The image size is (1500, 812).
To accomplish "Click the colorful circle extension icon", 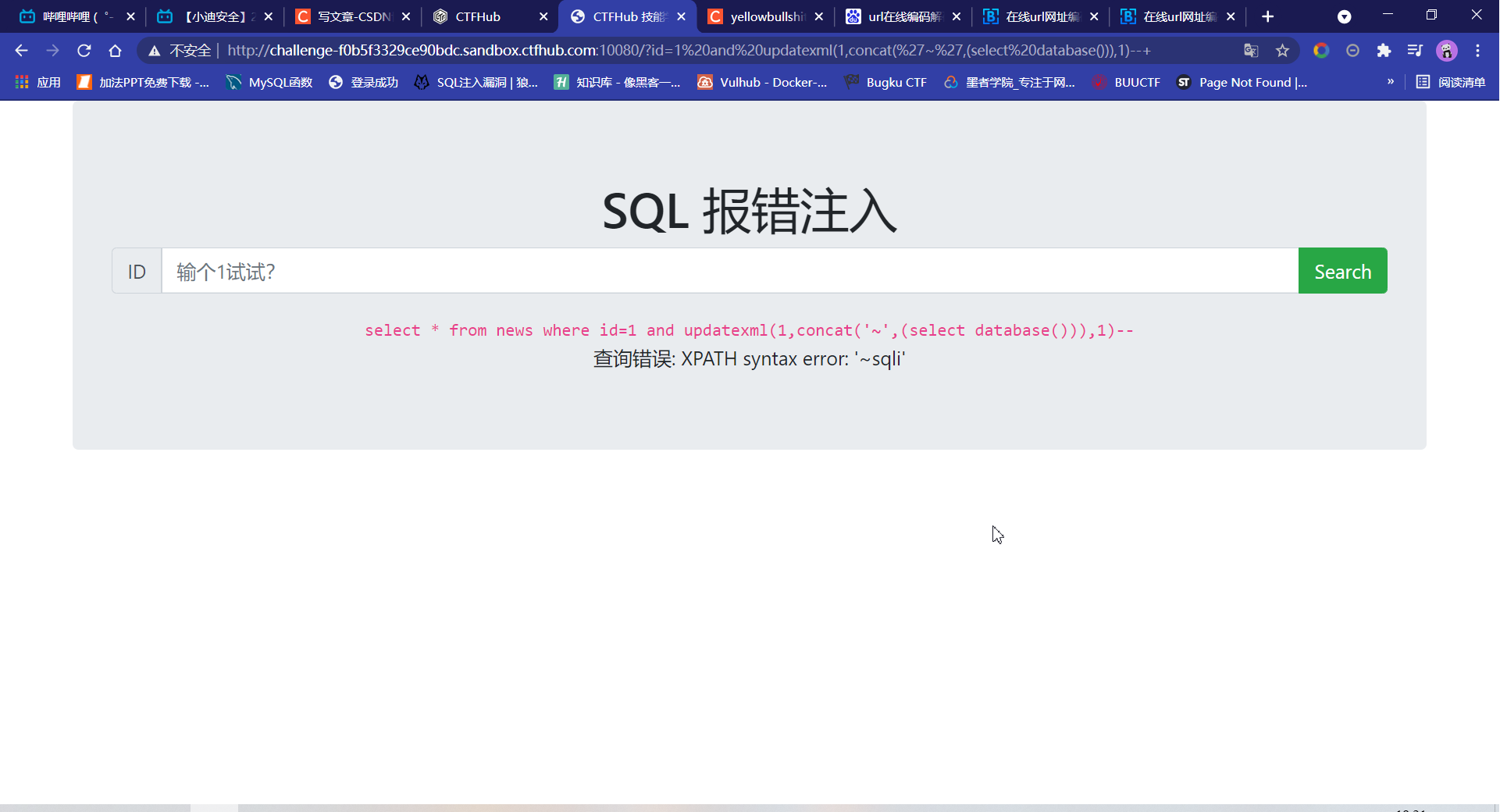I will tap(1321, 51).
